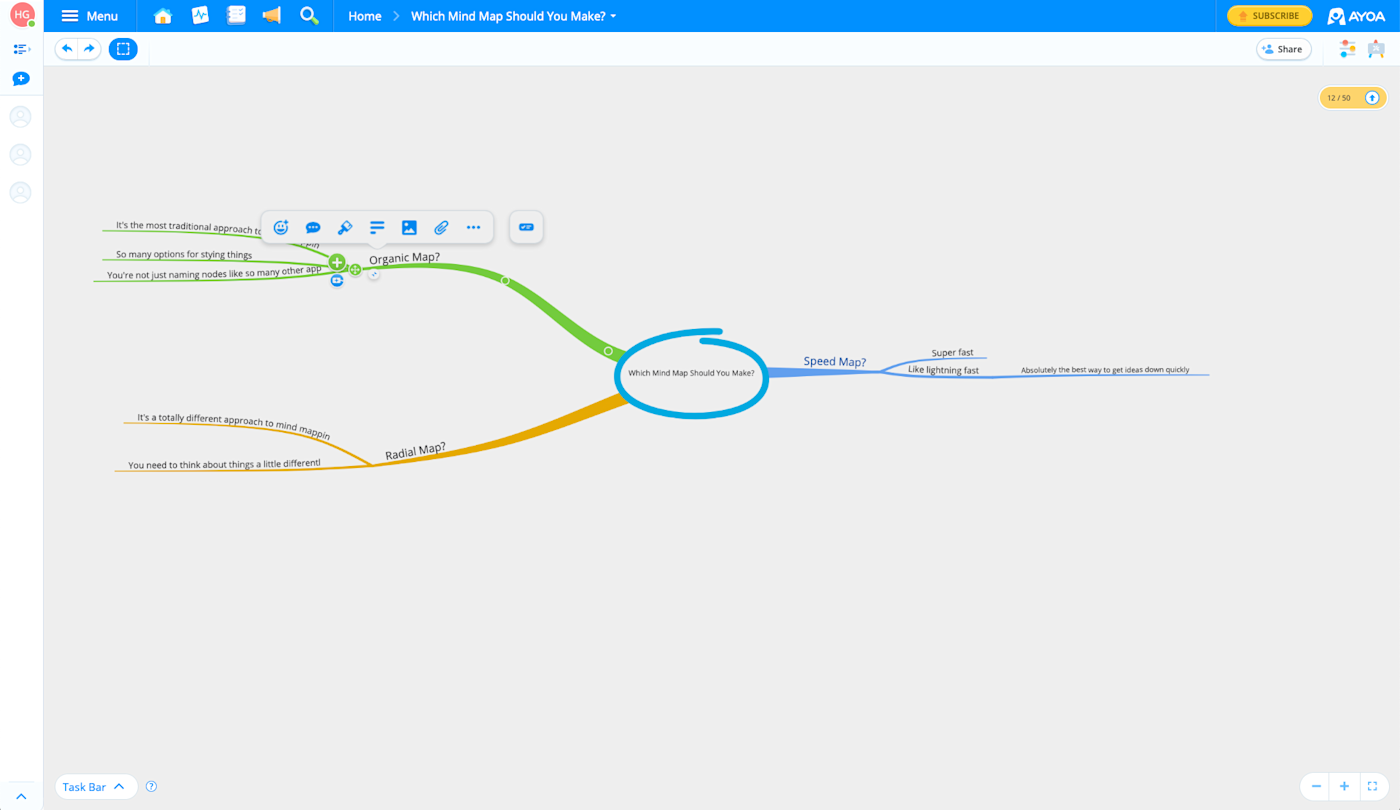This screenshot has width=1400, height=810.
Task: Select the Speed Map? branch
Action: tap(835, 362)
